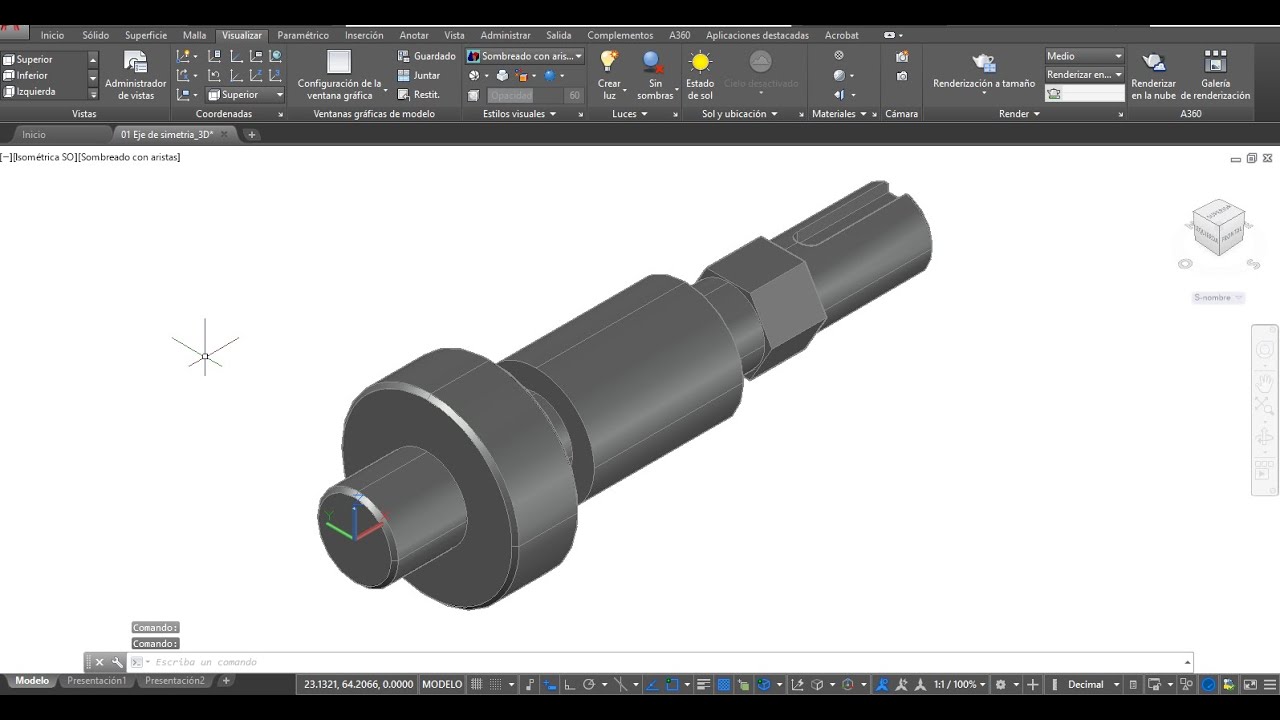Open the 1:1 / 100% annotation scale dropdown
The image size is (1280, 720).
960,685
